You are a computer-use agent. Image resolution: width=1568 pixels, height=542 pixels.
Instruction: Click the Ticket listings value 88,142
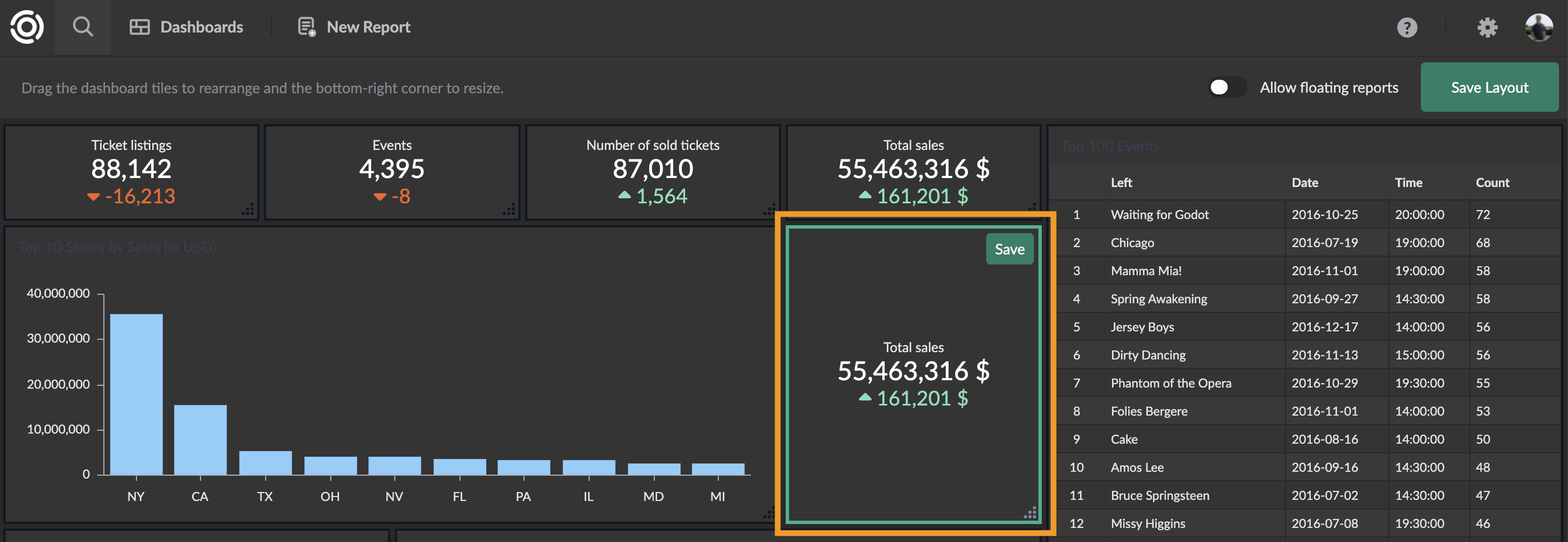pos(131,168)
